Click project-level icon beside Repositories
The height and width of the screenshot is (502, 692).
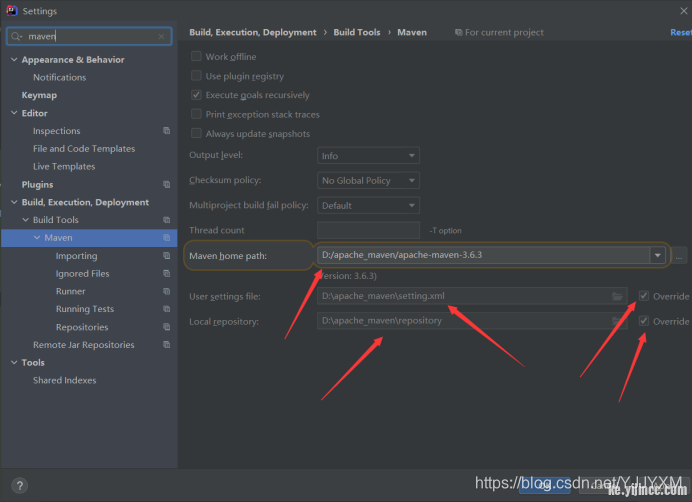click(x=166, y=327)
